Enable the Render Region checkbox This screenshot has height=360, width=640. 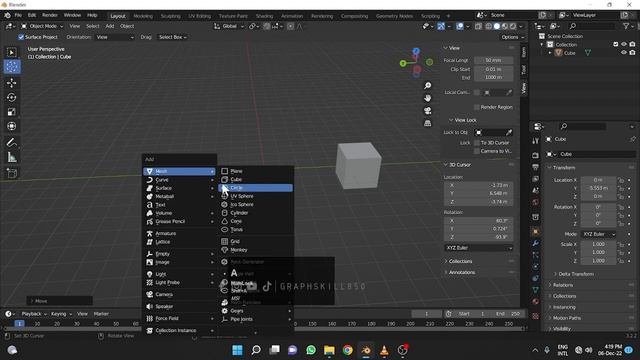coord(477,107)
